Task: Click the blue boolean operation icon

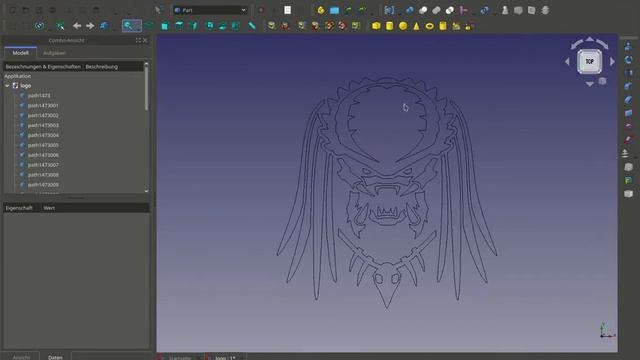Action: point(409,10)
